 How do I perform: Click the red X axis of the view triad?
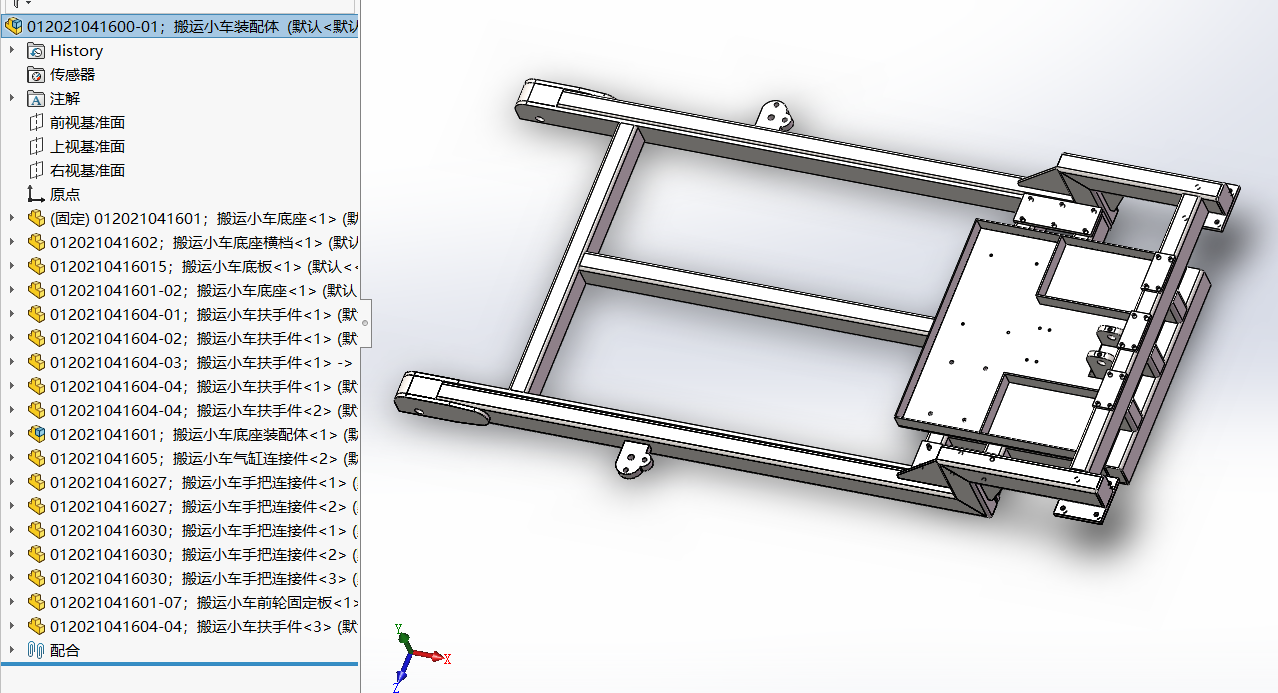[432, 656]
